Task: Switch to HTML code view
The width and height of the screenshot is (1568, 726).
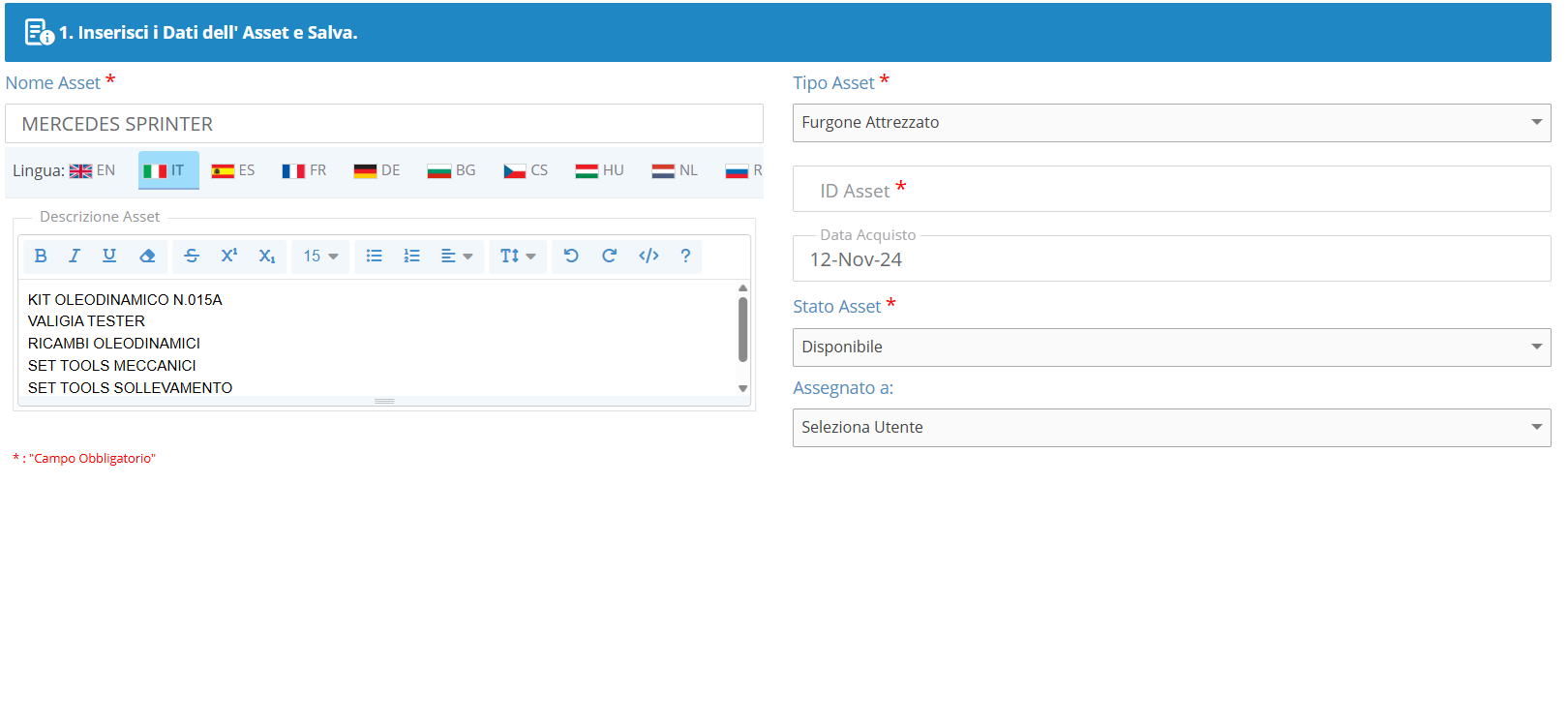Action: pos(648,256)
